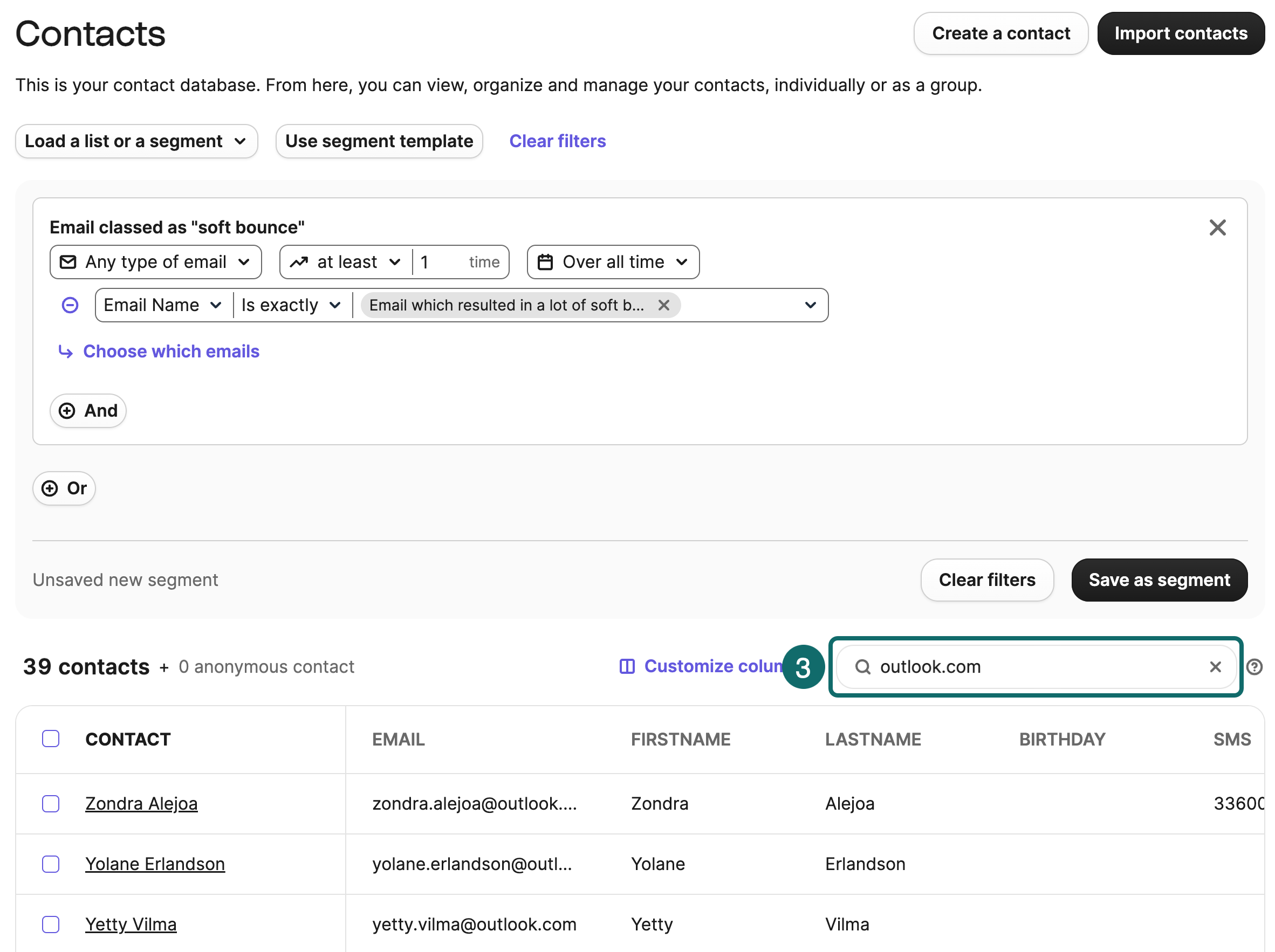
Task: Click Save as segment button
Action: tap(1159, 580)
